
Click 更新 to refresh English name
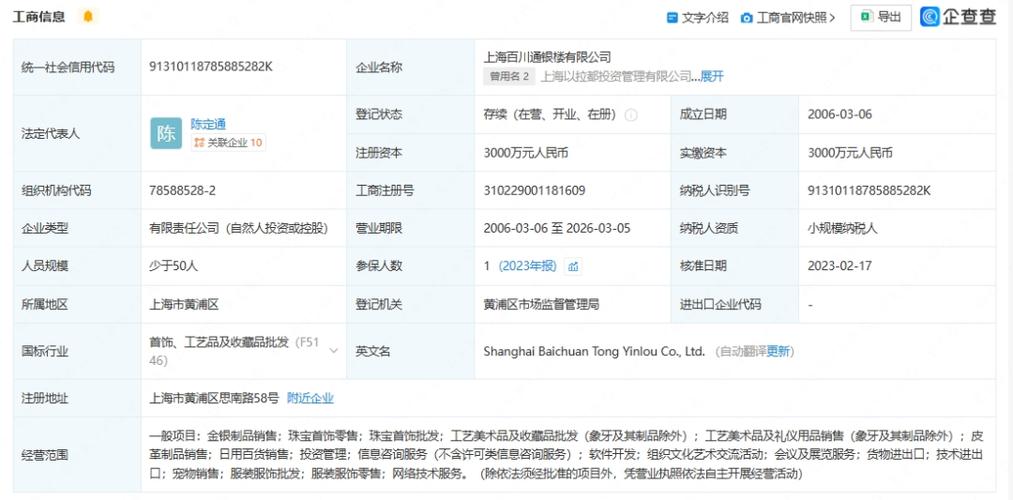[778, 351]
